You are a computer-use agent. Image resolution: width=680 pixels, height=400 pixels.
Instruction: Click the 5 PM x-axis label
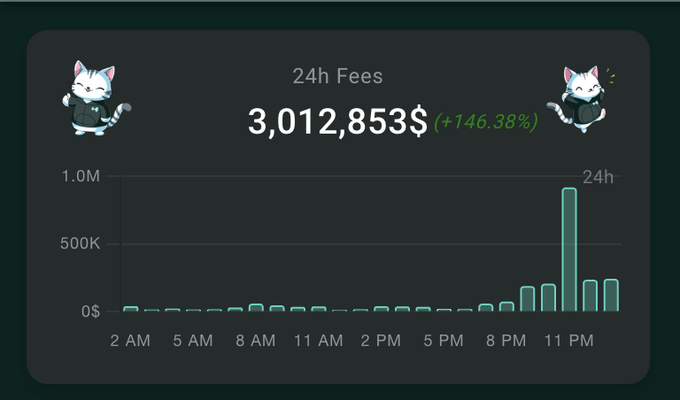(x=443, y=341)
